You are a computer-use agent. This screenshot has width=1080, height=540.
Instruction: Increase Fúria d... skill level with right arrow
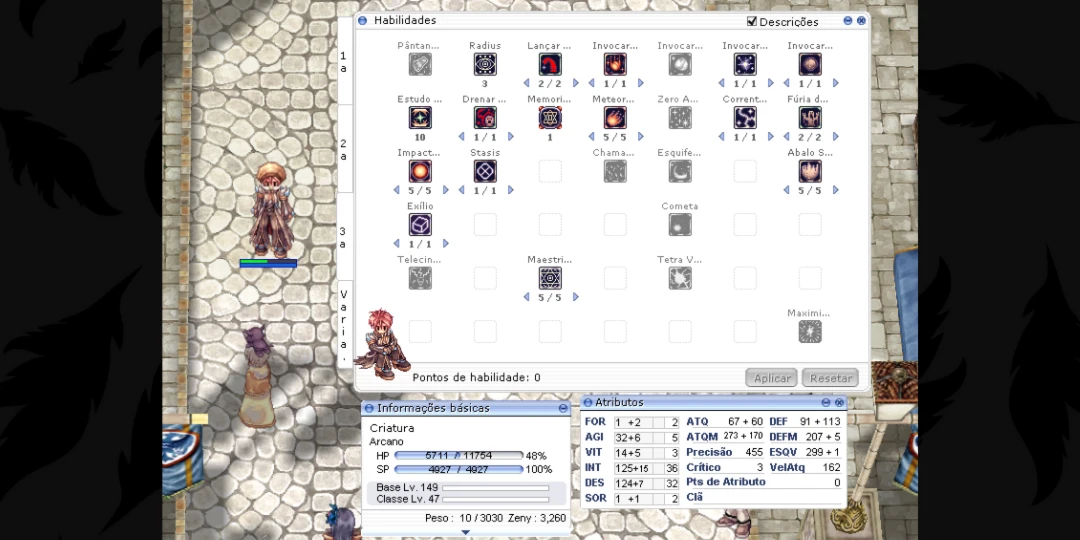coord(835,136)
